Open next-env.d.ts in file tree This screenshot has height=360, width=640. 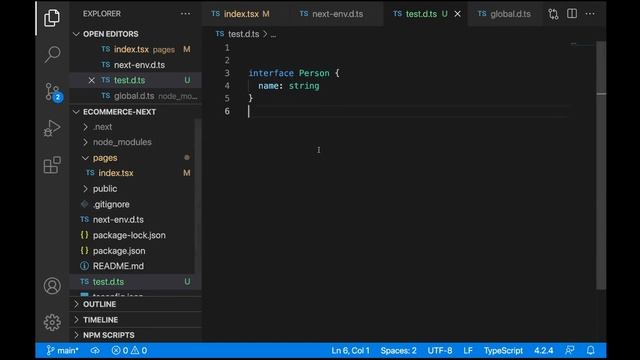click(x=136, y=220)
